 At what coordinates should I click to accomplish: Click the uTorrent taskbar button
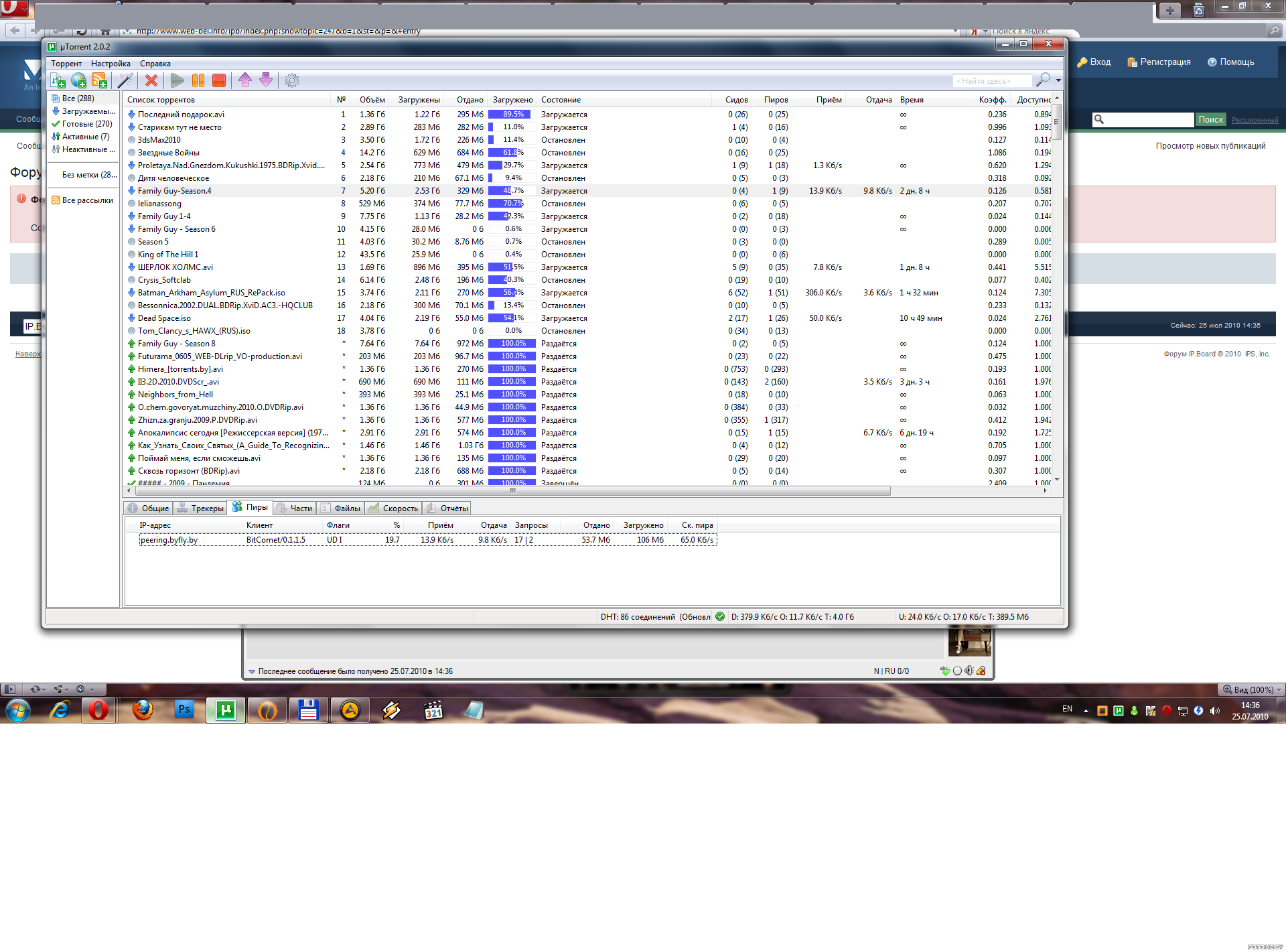(x=226, y=710)
